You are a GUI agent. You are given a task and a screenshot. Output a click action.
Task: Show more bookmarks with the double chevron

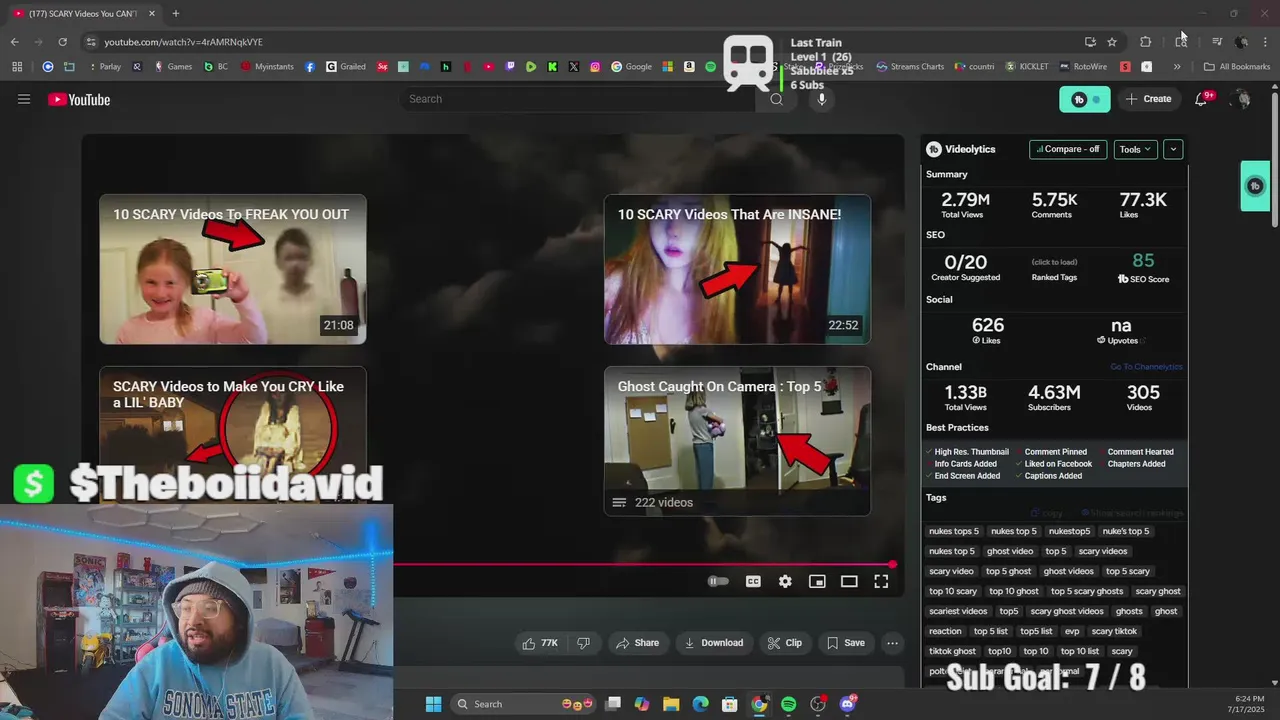click(x=1177, y=67)
